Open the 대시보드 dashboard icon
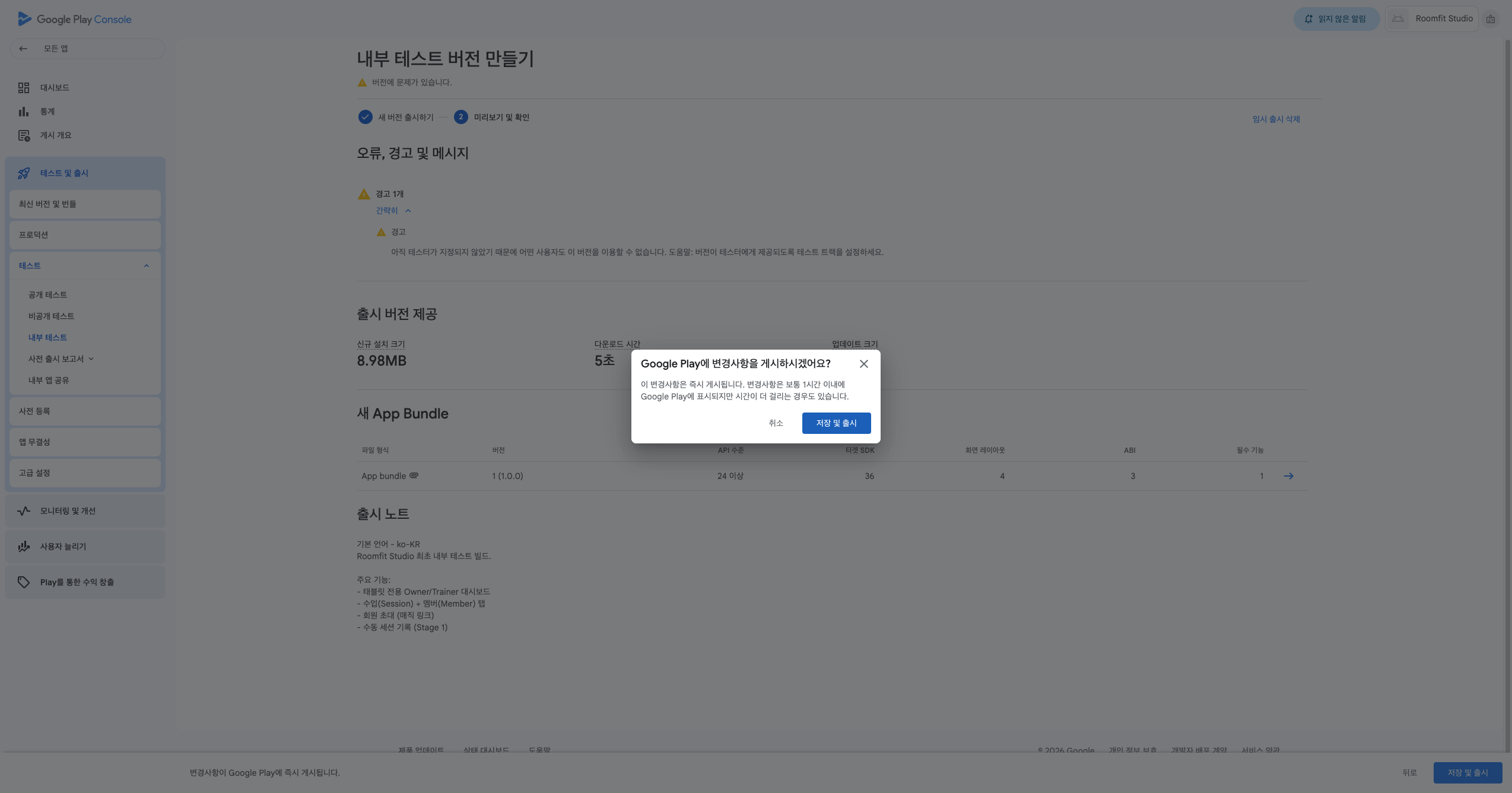 [x=24, y=88]
